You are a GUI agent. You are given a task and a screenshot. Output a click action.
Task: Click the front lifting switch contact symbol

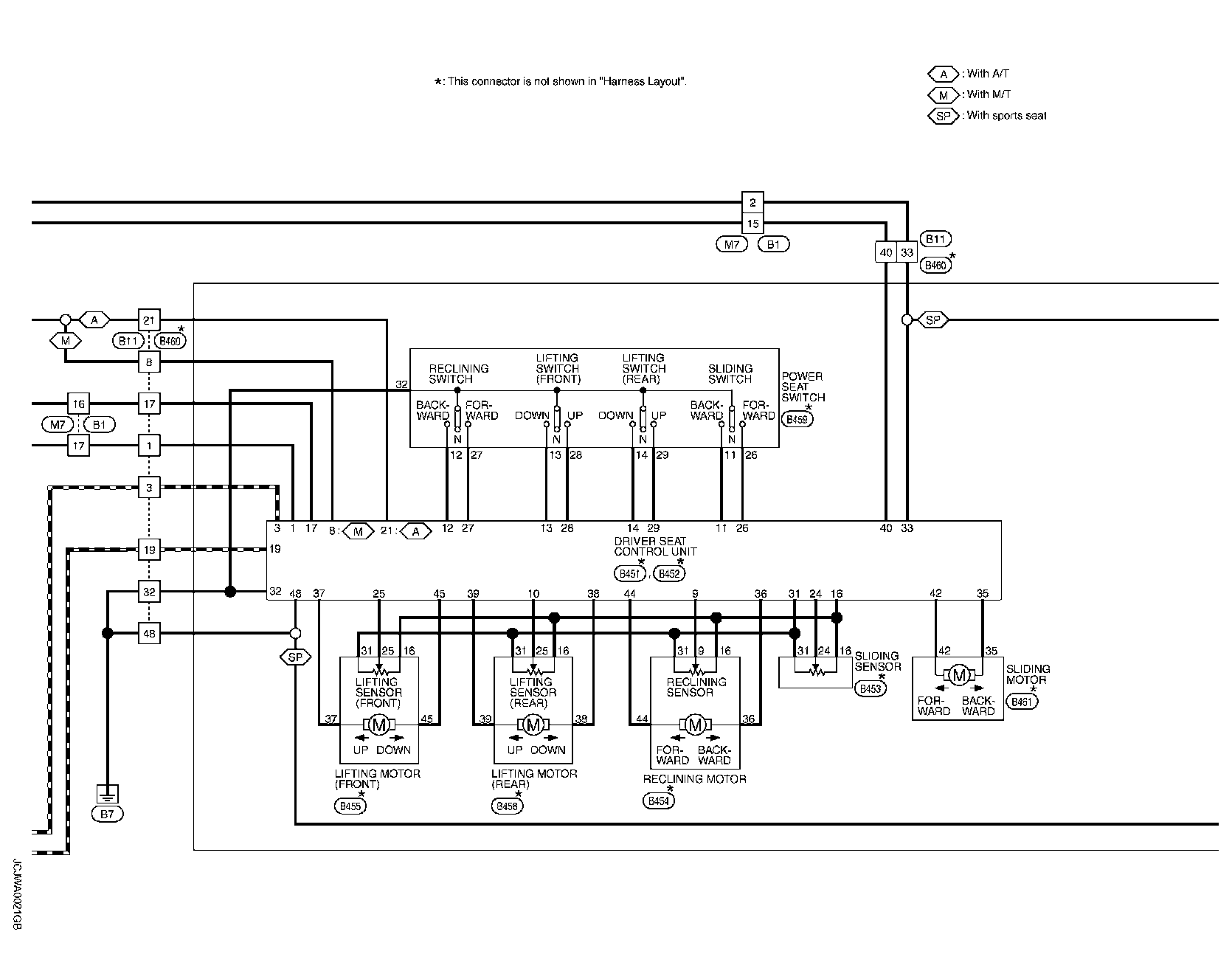pyautogui.click(x=557, y=418)
